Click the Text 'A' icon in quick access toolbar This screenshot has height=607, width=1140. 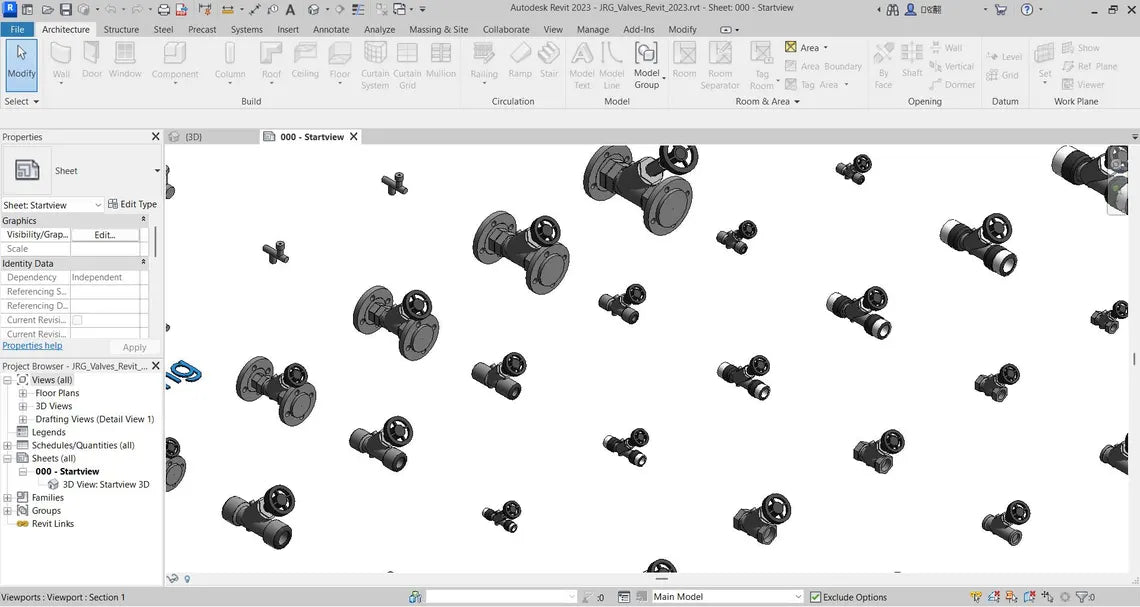[290, 9]
